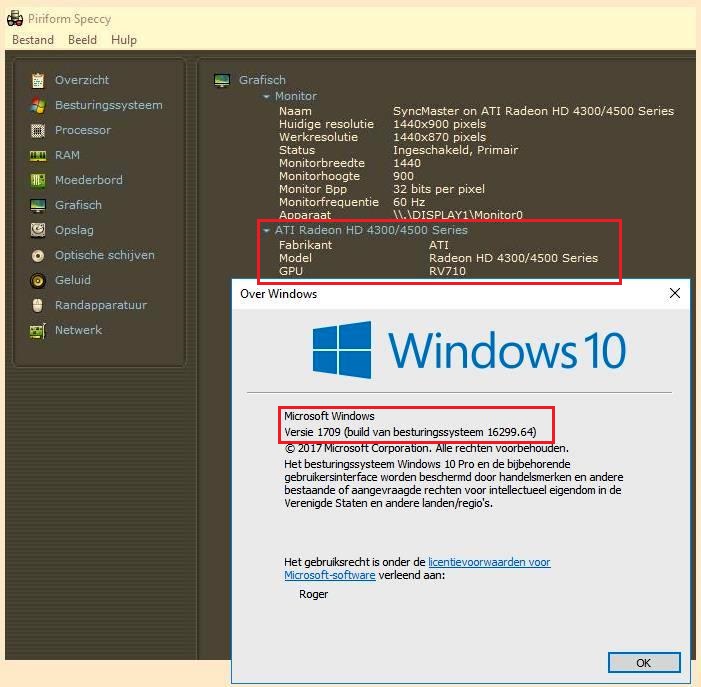The height and width of the screenshot is (687, 701).
Task: Click the Monitorhoogte label
Action: (x=319, y=176)
